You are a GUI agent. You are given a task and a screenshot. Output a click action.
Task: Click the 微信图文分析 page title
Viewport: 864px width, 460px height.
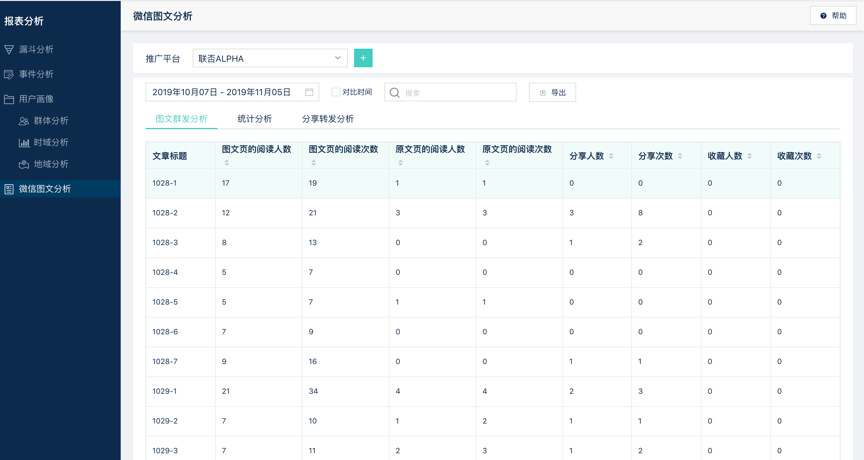tap(163, 16)
